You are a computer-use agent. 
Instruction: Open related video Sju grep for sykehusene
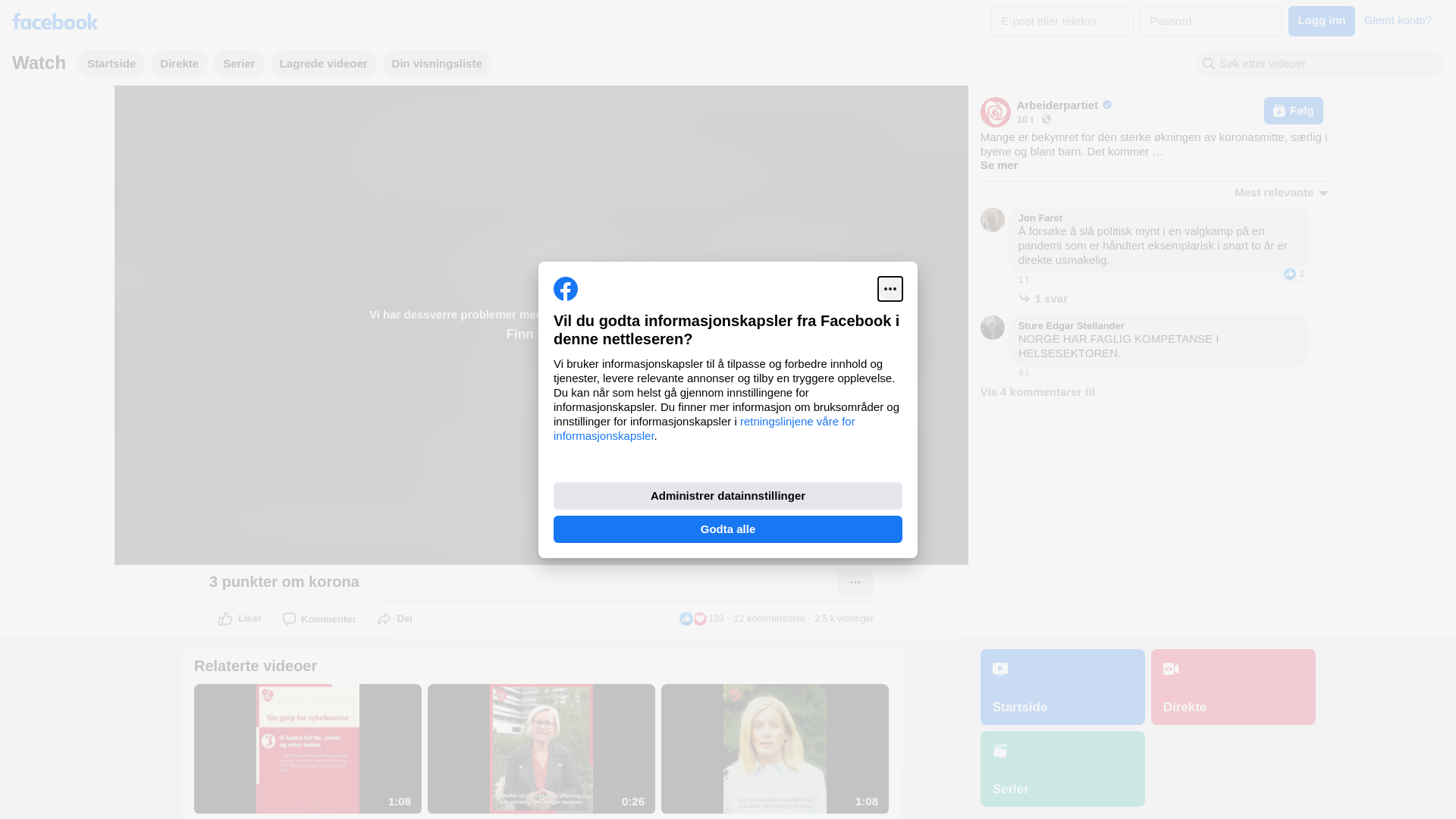(308, 748)
